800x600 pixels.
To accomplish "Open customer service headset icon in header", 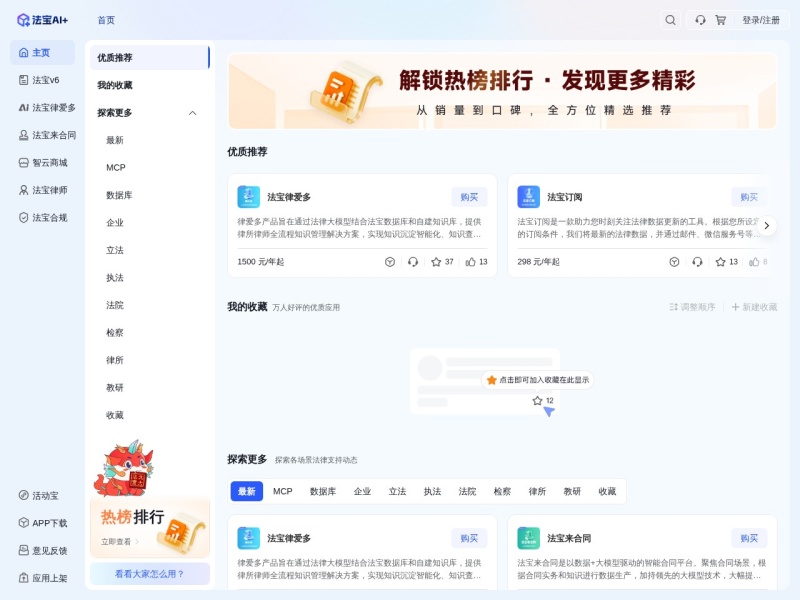I will click(700, 20).
